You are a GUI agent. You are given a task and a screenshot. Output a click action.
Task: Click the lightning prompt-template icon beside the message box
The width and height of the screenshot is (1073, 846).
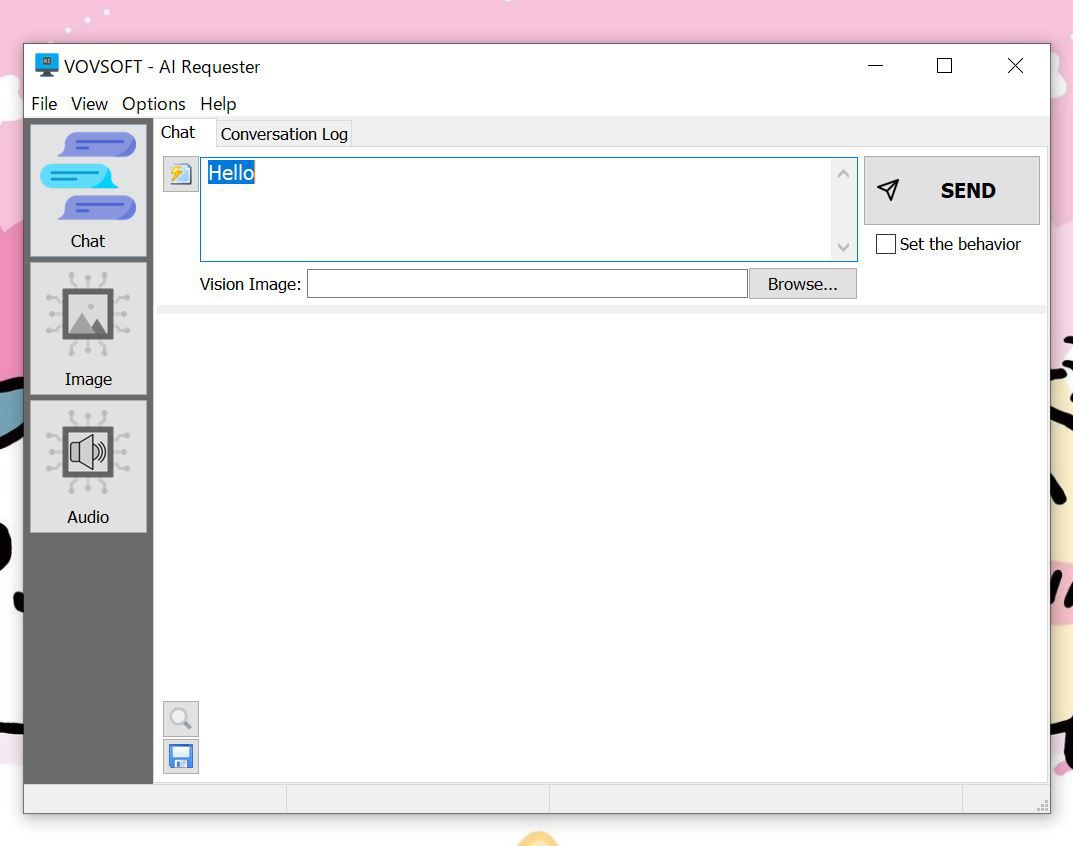pyautogui.click(x=180, y=173)
